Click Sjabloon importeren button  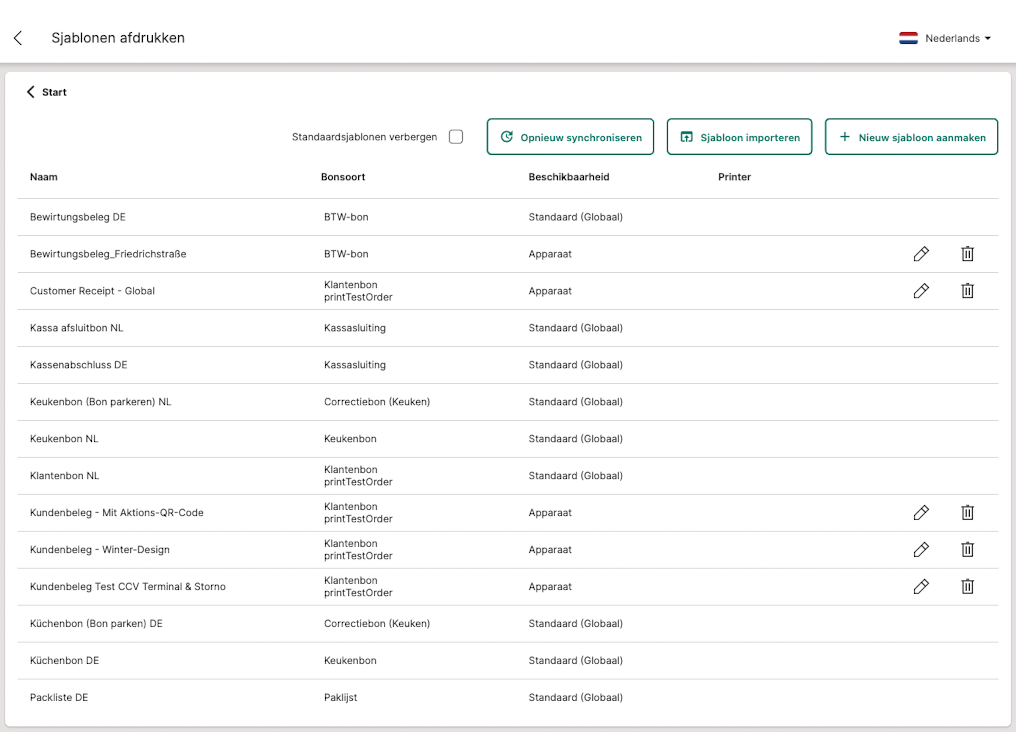click(739, 137)
